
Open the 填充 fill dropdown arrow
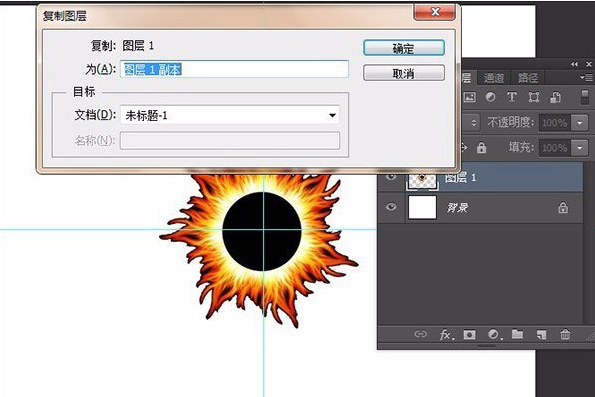pos(579,147)
